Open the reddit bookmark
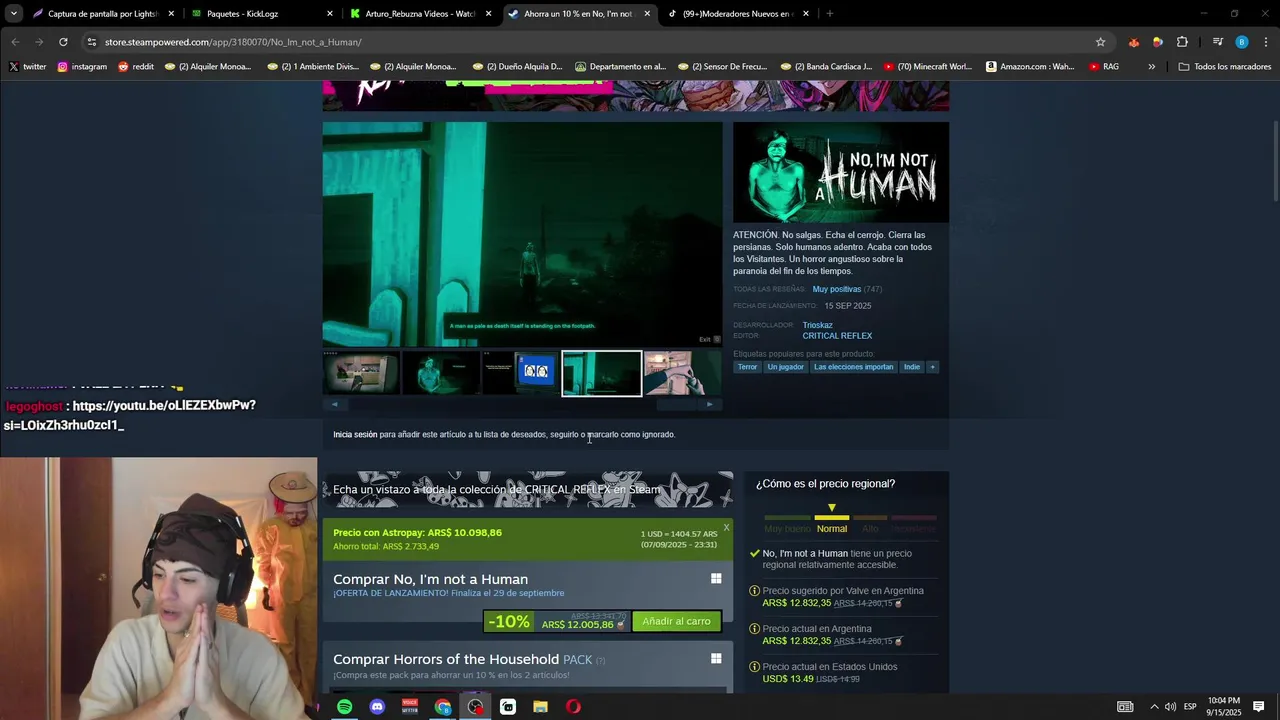Viewport: 1280px width, 720px height. (136, 67)
